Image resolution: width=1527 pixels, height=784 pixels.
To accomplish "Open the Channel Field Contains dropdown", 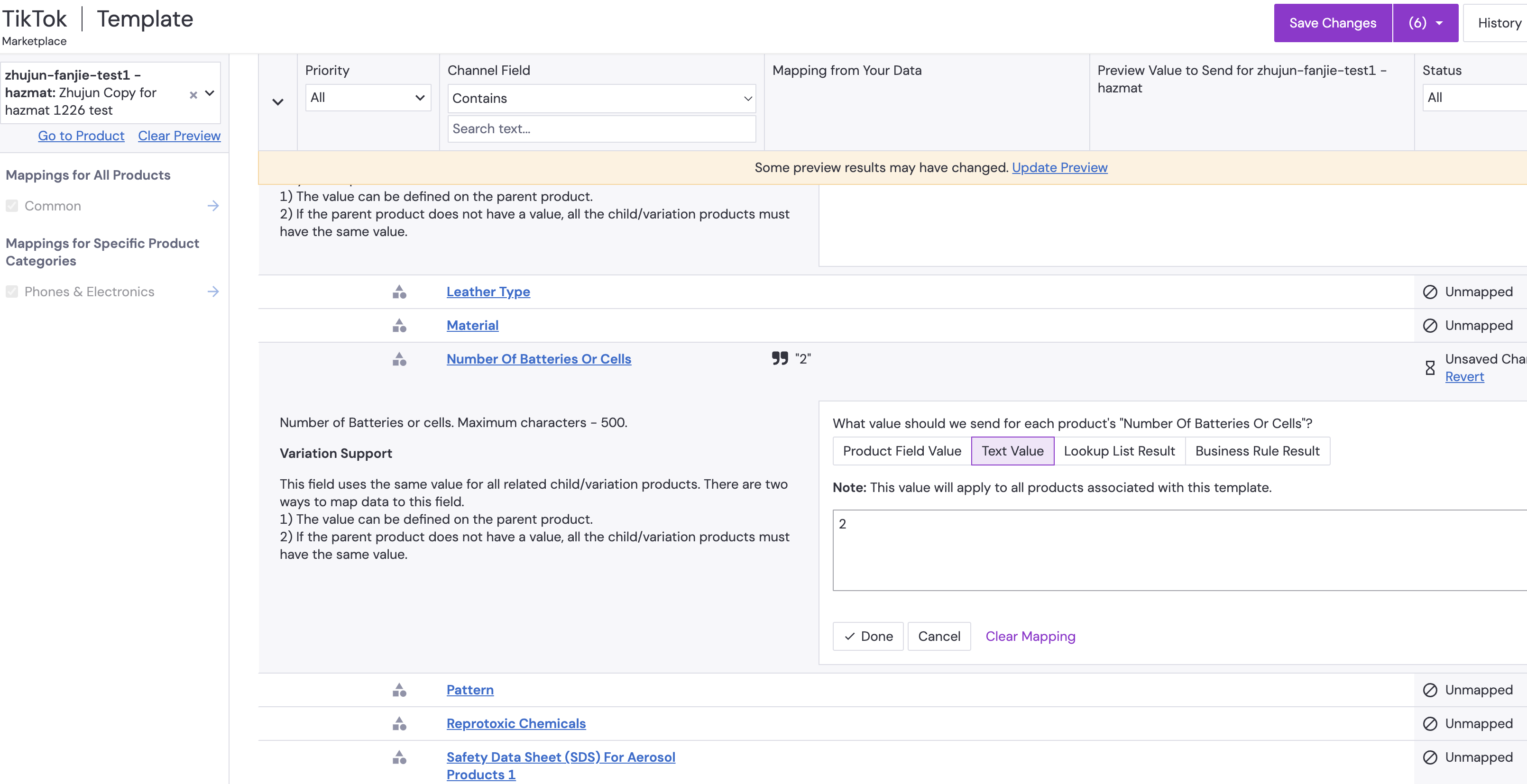I will (x=601, y=99).
